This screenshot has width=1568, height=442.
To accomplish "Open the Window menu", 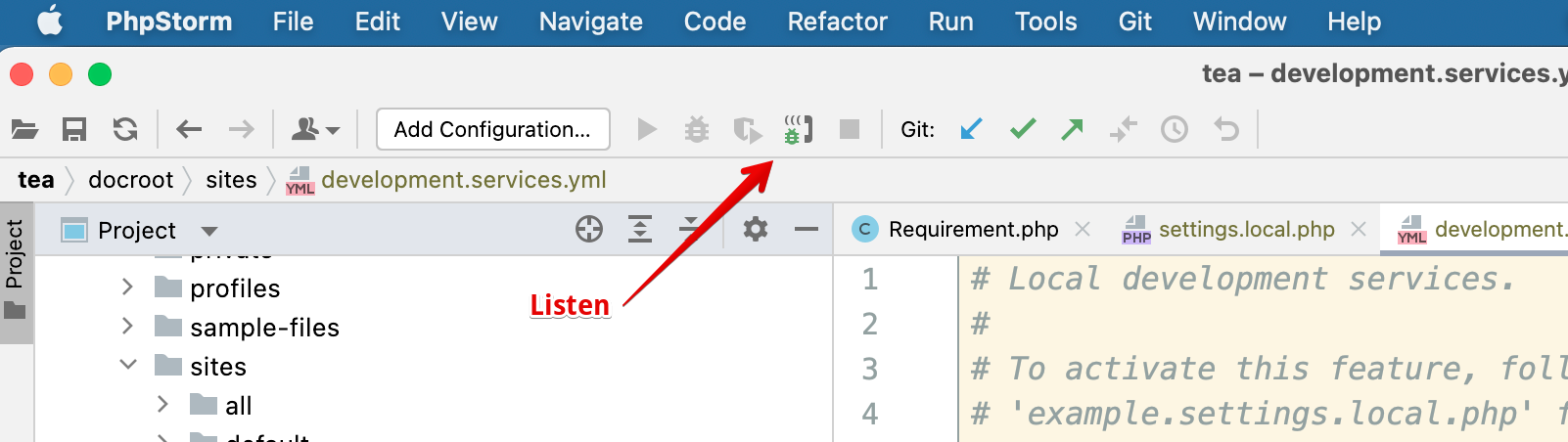I will [1240, 22].
